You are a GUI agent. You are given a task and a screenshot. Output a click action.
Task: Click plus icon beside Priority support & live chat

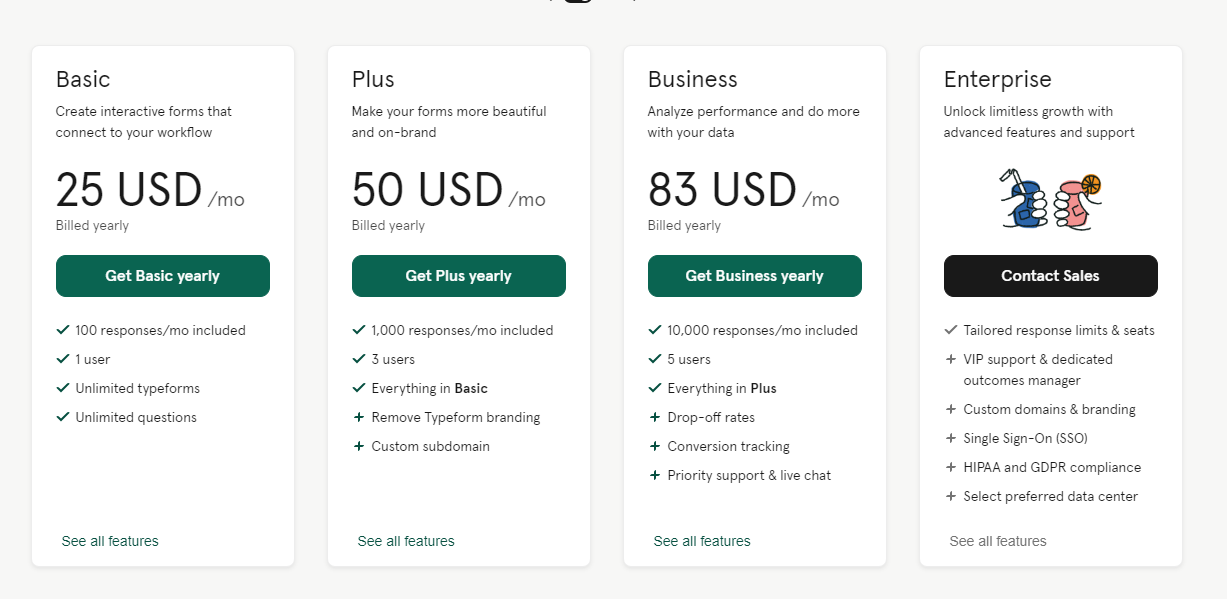(655, 475)
